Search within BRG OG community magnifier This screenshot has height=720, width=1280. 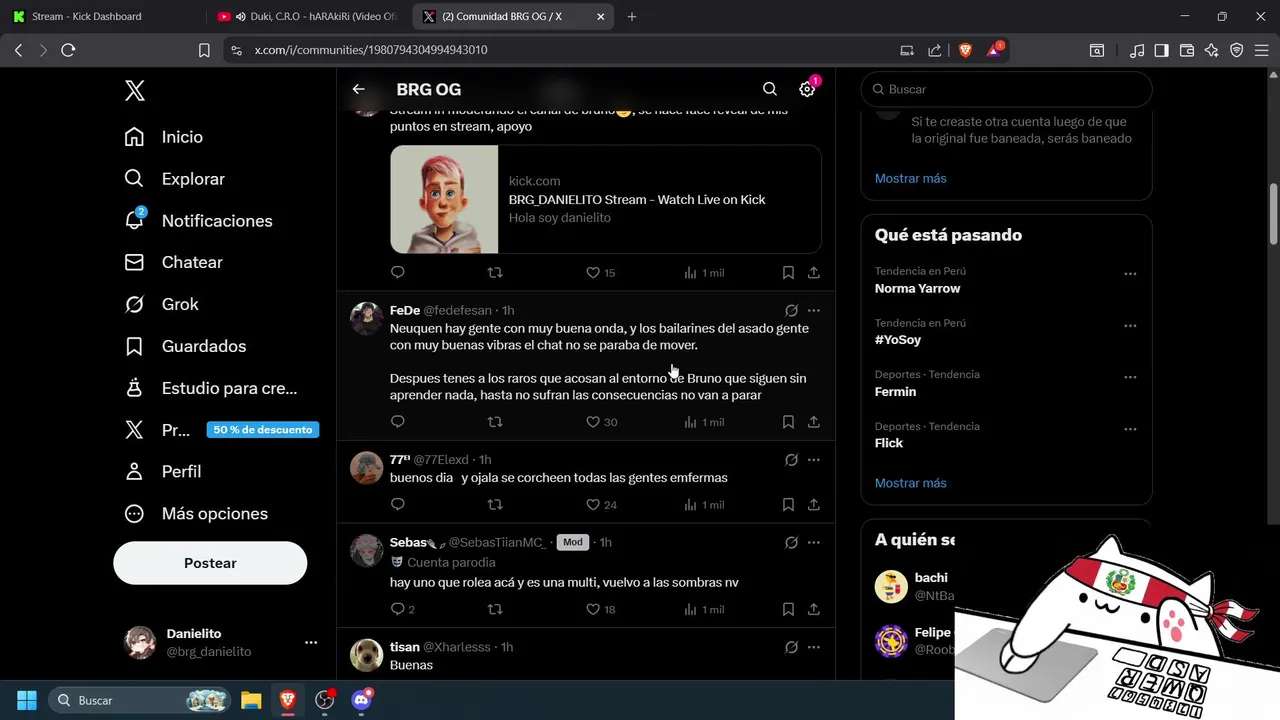click(770, 89)
